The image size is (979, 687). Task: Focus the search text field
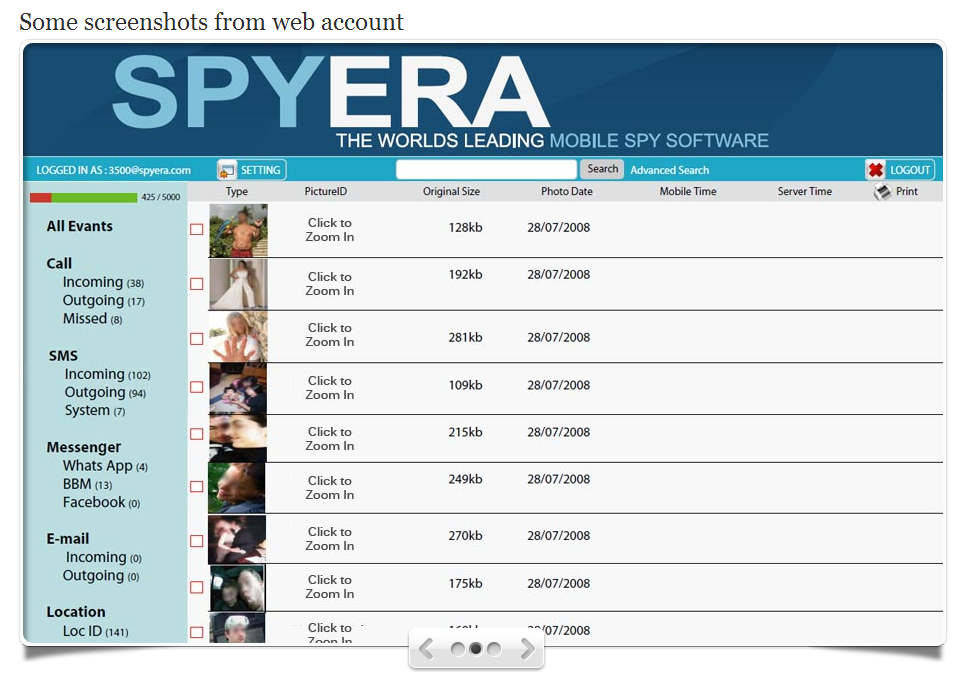(486, 169)
